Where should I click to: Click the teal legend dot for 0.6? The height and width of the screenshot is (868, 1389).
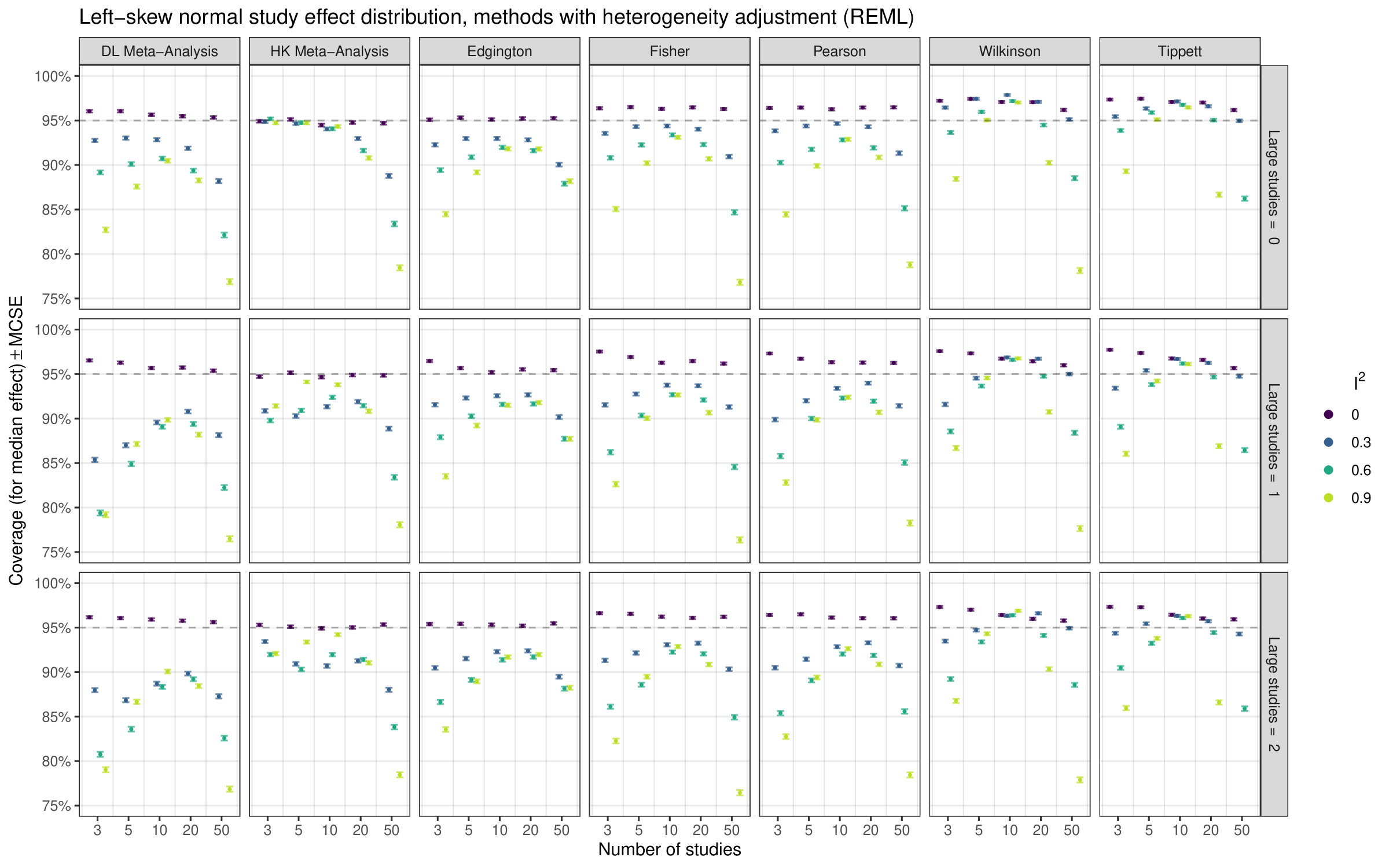click(x=1329, y=470)
